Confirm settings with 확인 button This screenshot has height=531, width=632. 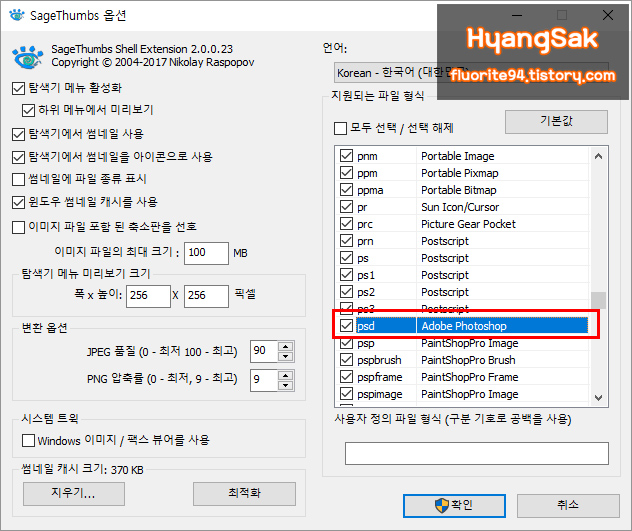pos(454,506)
